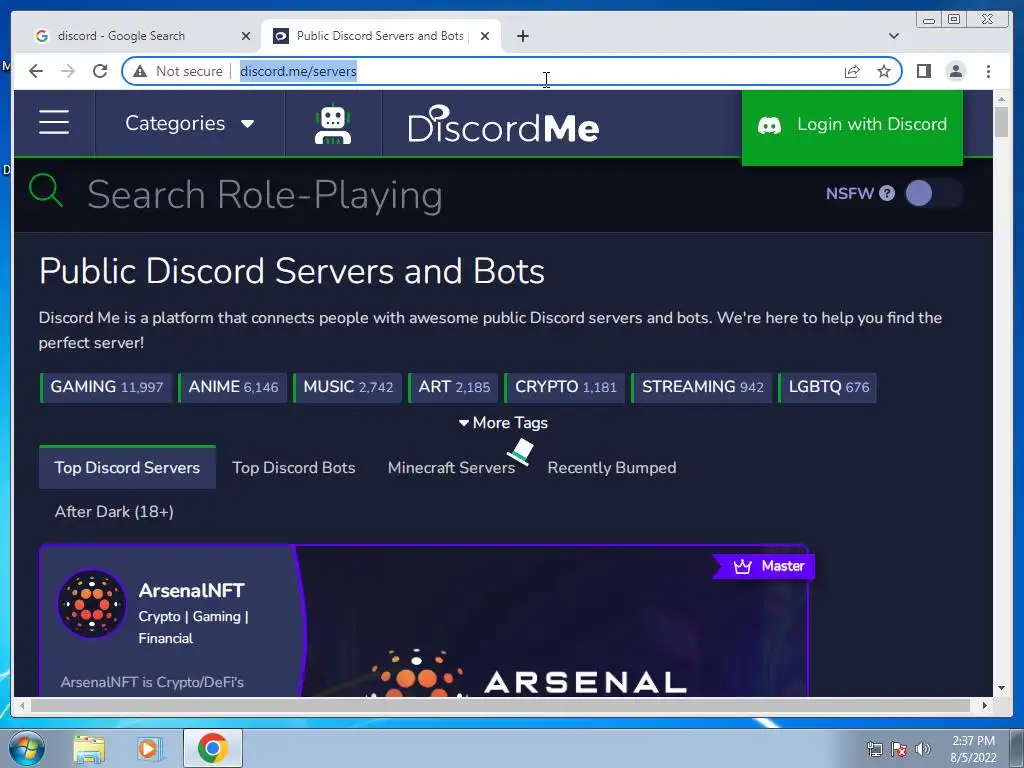Viewport: 1024px width, 768px height.
Task: Share this page via the share icon
Action: [x=852, y=71]
